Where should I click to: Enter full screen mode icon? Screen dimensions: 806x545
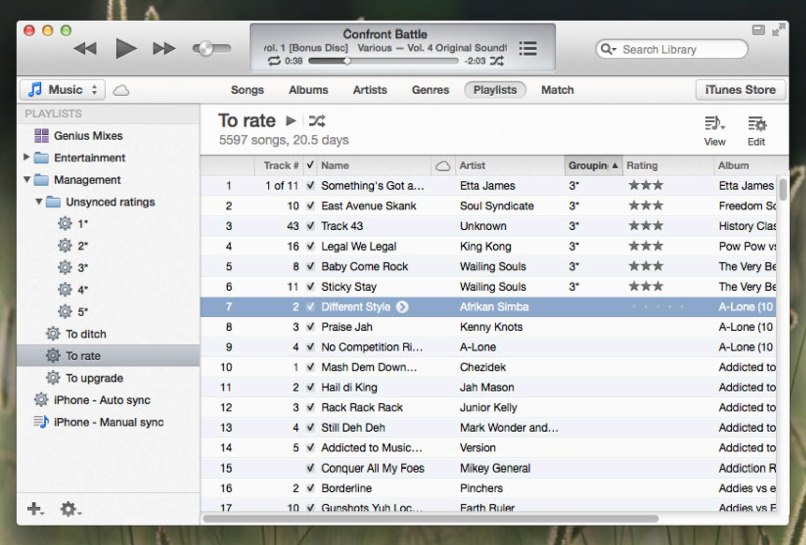778,30
